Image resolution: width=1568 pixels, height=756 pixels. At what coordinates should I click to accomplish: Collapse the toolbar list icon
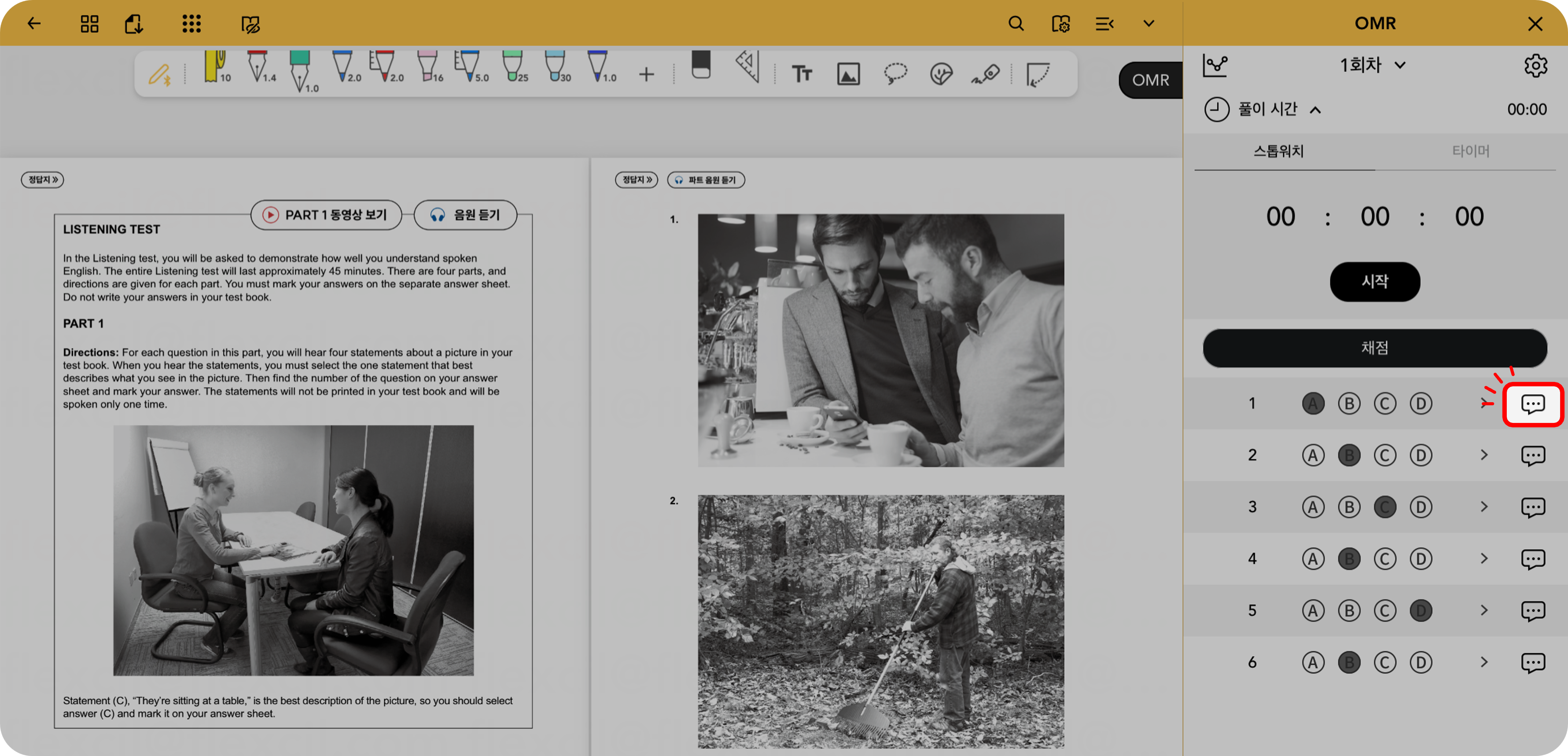(x=1104, y=24)
